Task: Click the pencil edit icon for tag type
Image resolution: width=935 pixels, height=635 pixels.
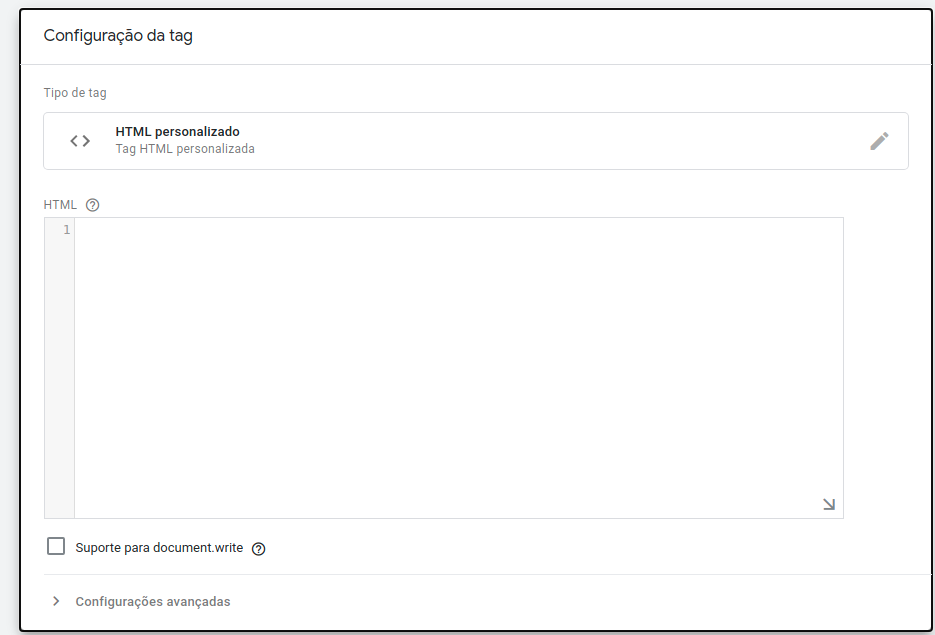Action: pos(879,141)
